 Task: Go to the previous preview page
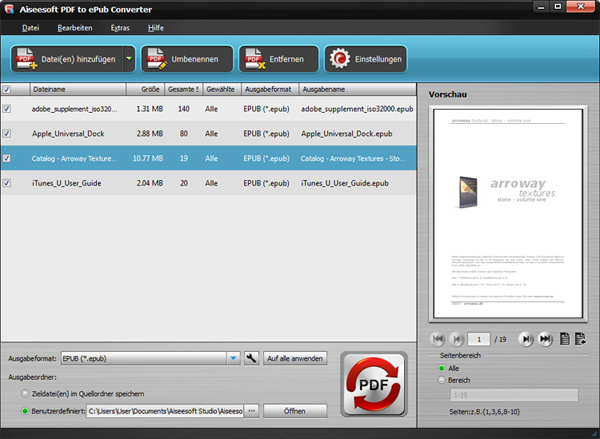click(x=456, y=339)
